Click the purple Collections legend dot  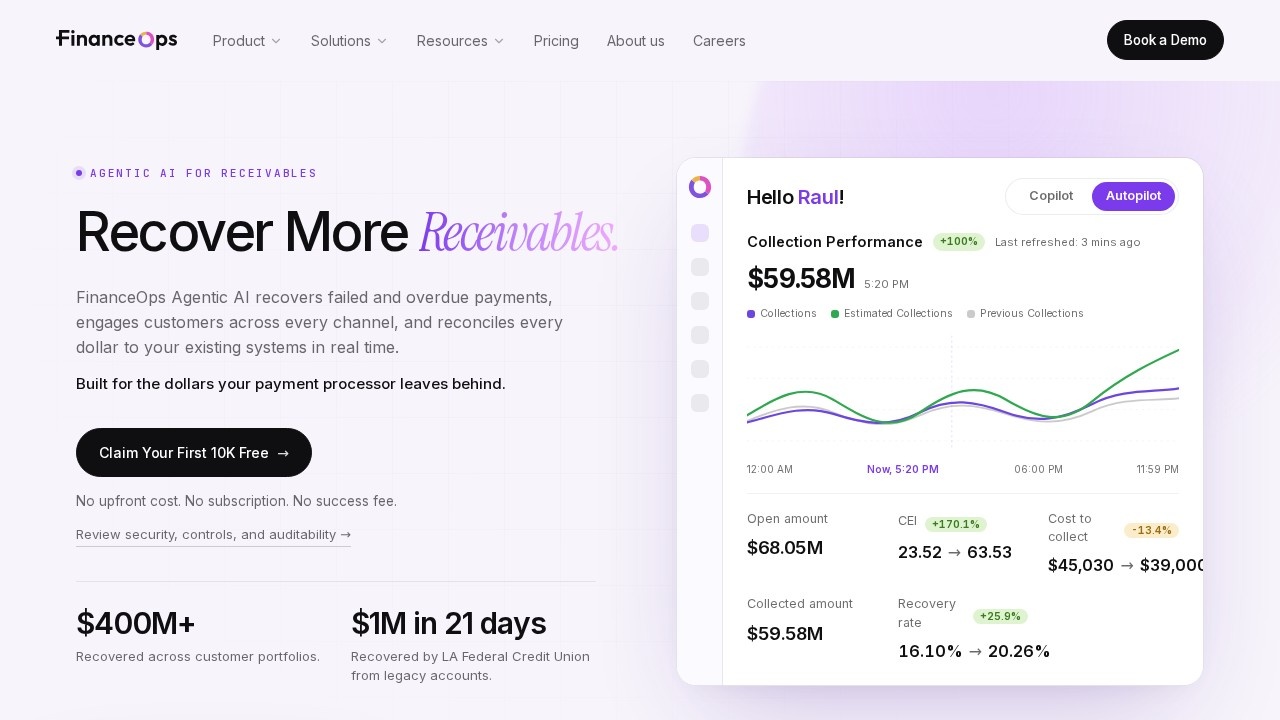click(x=751, y=314)
